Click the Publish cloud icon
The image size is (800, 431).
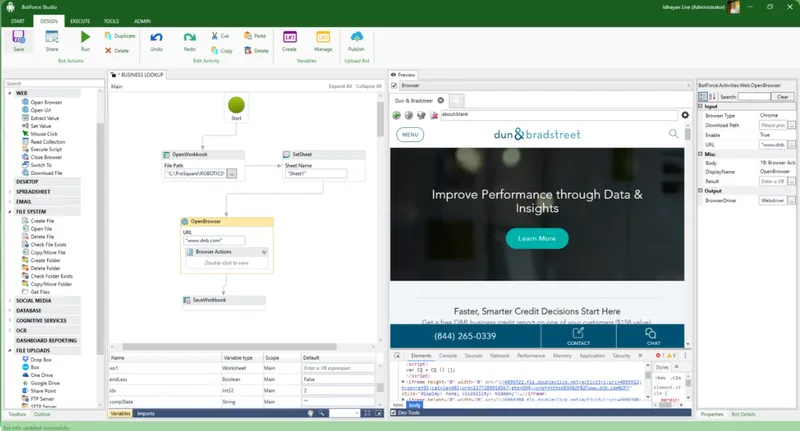pyautogui.click(x=356, y=37)
